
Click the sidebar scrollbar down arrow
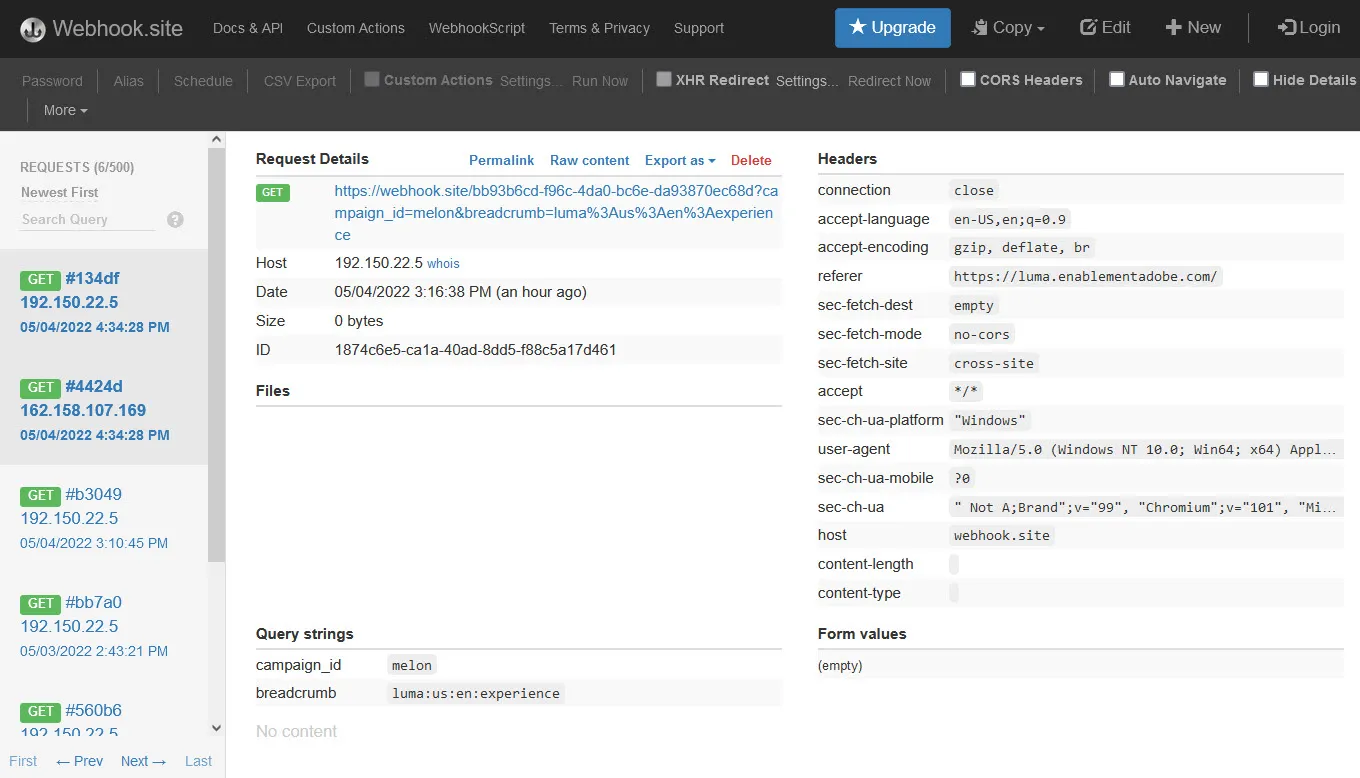pyautogui.click(x=217, y=729)
